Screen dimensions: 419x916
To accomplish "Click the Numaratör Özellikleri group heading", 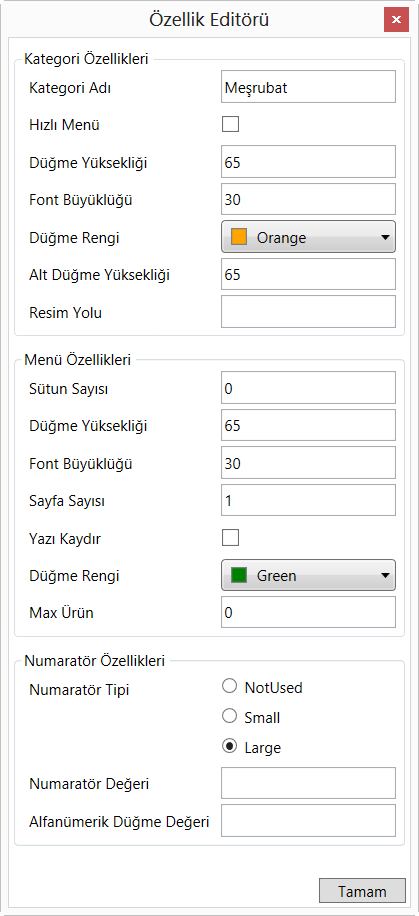I will pos(94,661).
